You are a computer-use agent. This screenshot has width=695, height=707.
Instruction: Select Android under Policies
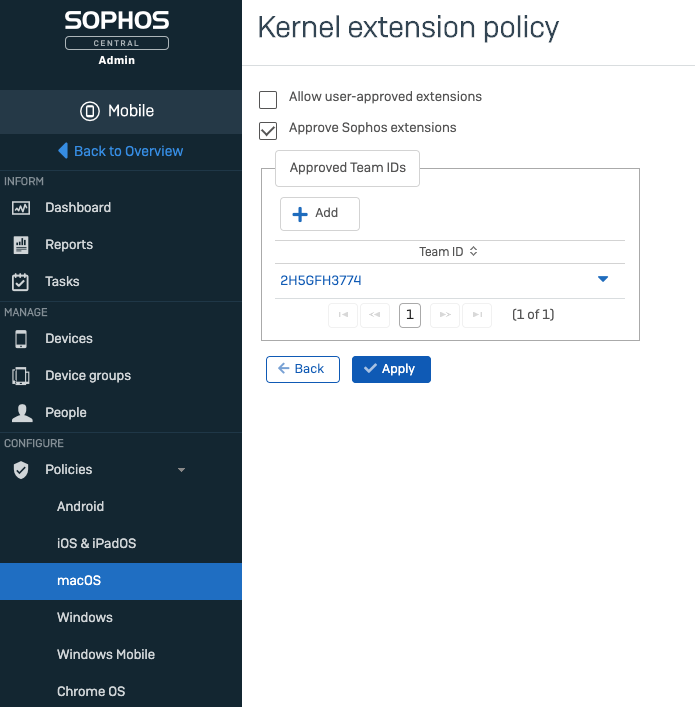[80, 507]
